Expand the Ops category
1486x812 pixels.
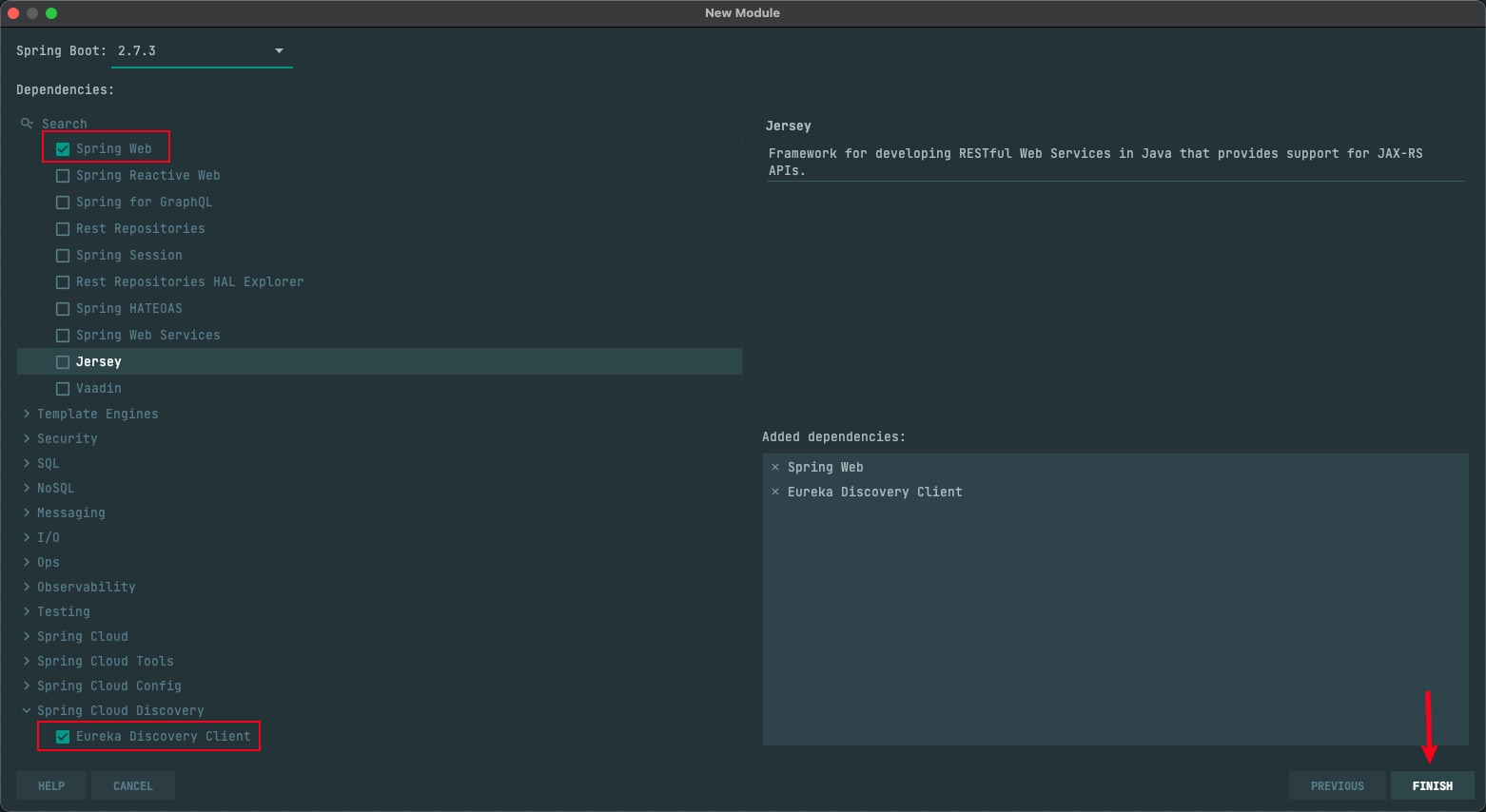pyautogui.click(x=27, y=562)
